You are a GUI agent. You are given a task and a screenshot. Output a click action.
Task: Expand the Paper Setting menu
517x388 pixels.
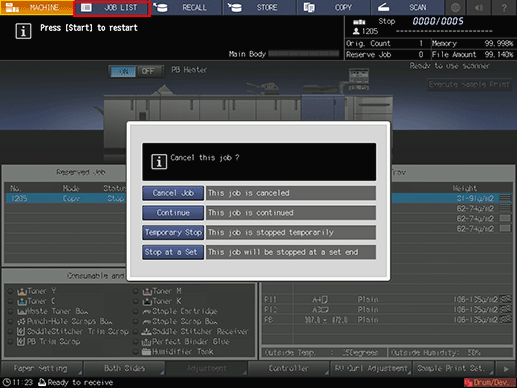pos(41,368)
